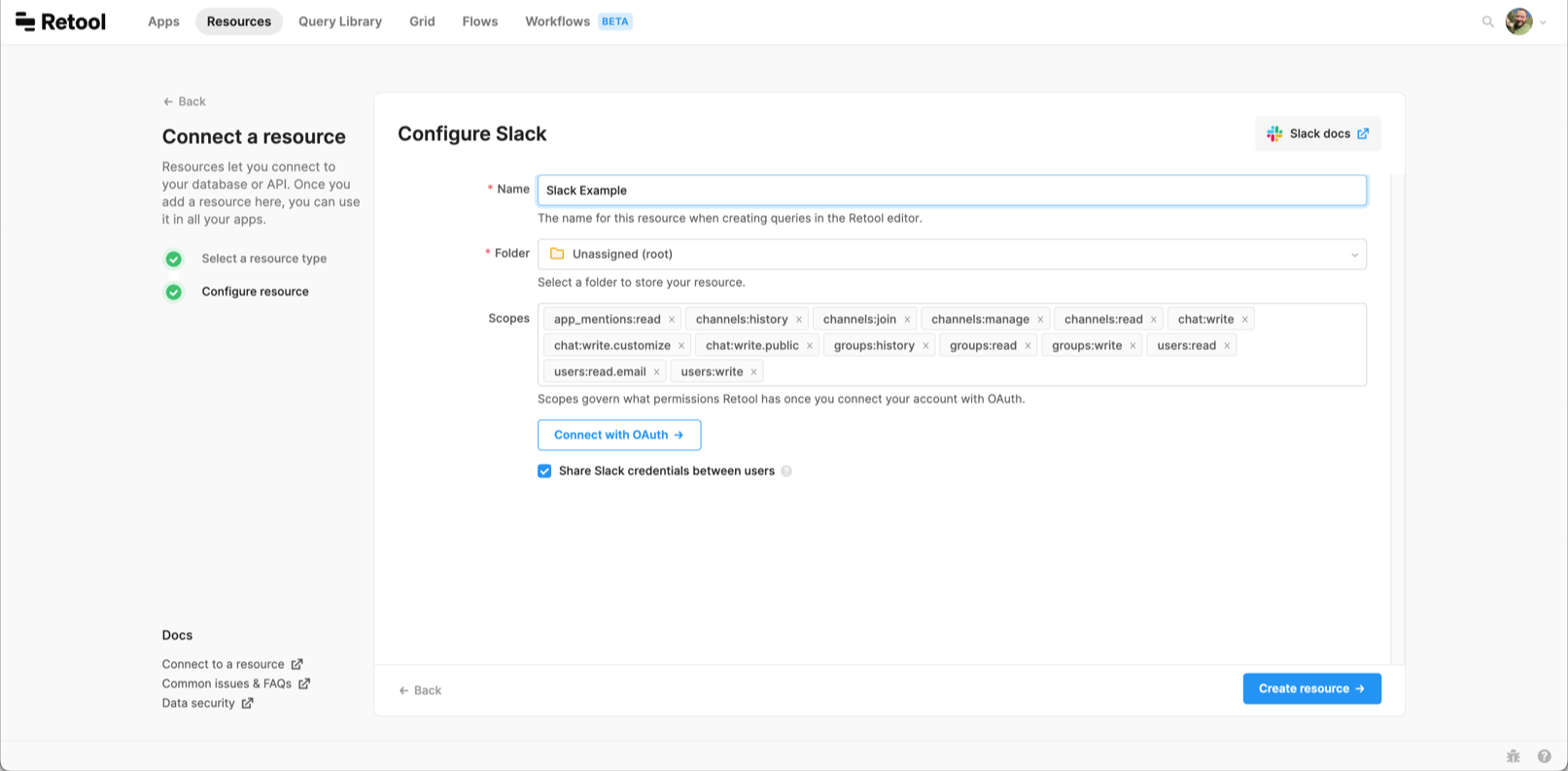Open the search magnifier icon

tap(1487, 21)
